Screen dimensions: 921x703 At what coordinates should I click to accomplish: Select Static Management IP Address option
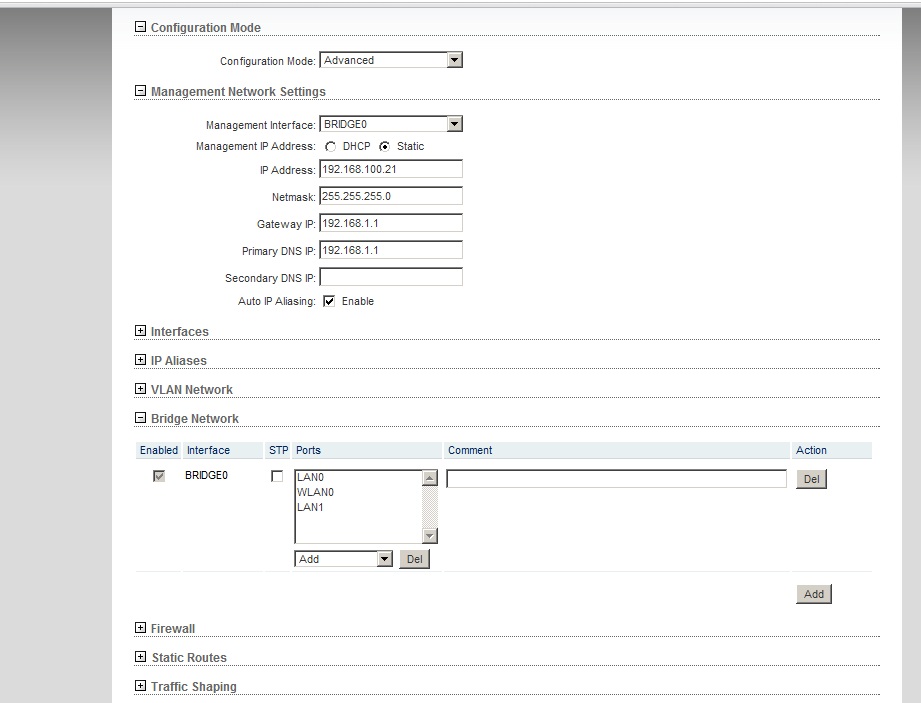coord(384,147)
